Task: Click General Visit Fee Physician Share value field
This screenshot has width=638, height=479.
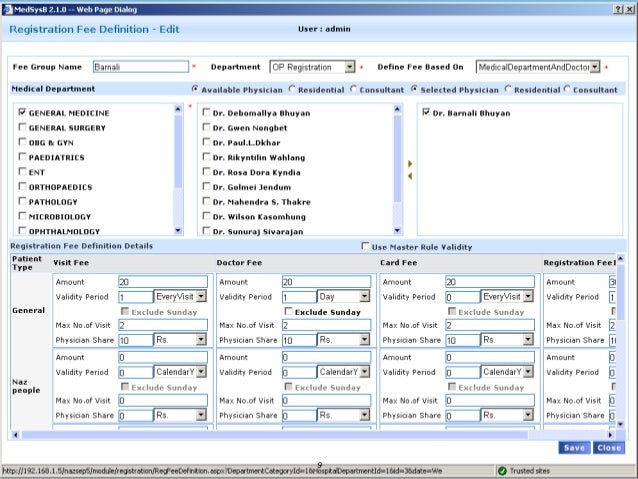Action: 136,340
